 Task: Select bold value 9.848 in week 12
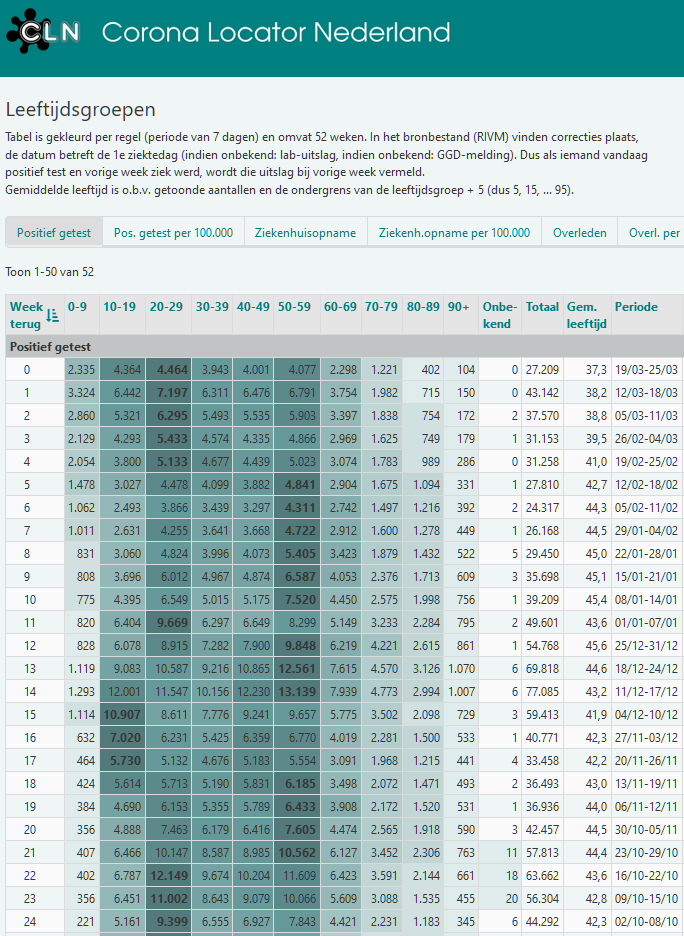click(297, 645)
